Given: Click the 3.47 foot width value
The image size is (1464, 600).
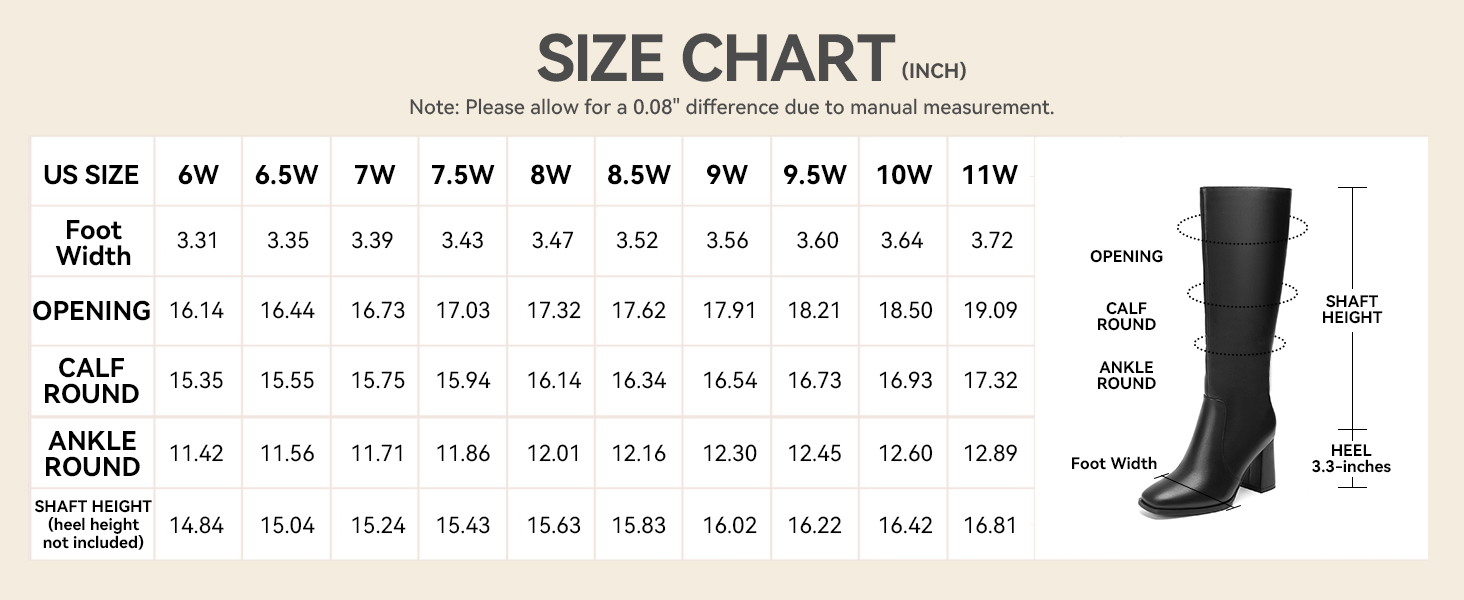Looking at the screenshot, I should pos(552,241).
